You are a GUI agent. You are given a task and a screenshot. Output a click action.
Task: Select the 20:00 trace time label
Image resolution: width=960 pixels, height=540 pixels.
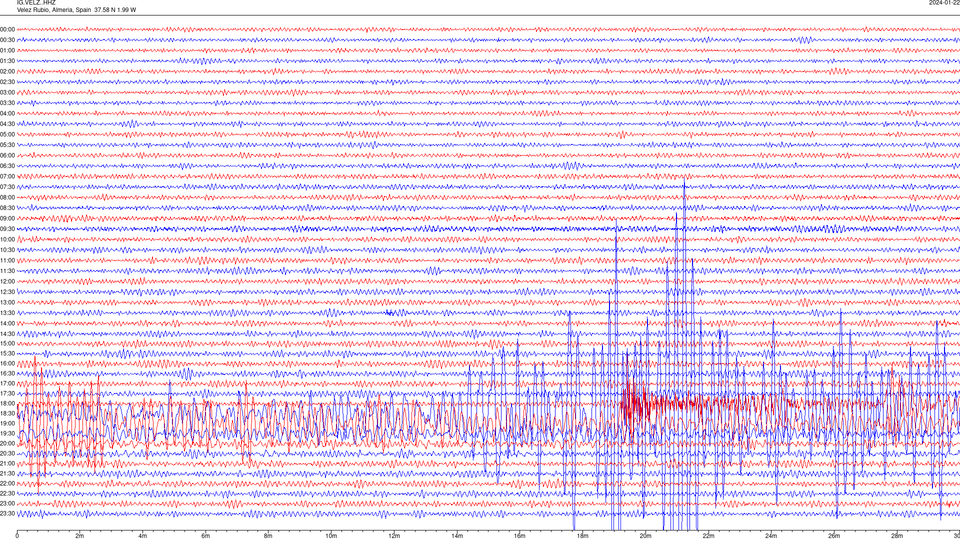pos(7,443)
